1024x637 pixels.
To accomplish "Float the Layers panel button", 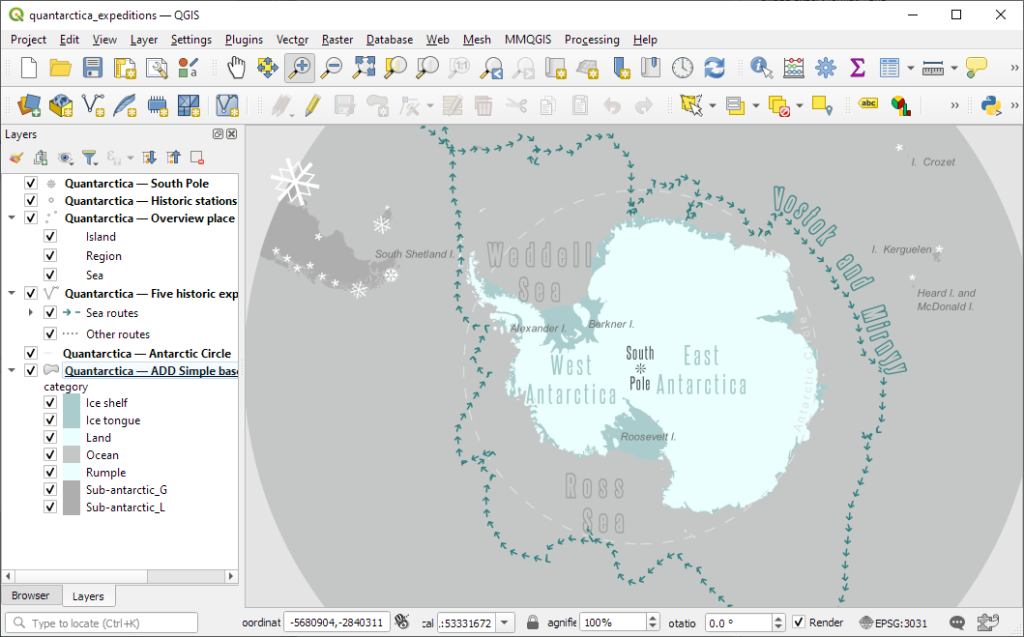I will (x=218, y=134).
